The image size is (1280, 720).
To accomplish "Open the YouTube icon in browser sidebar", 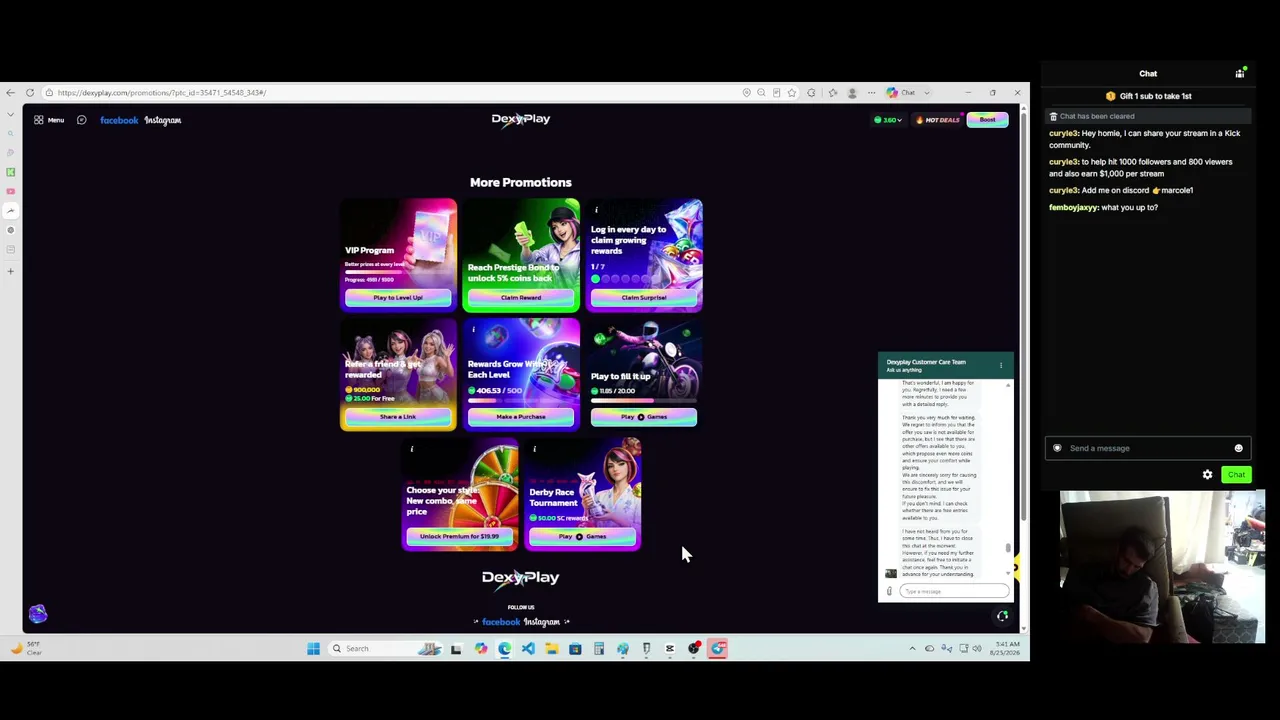I will [11, 191].
